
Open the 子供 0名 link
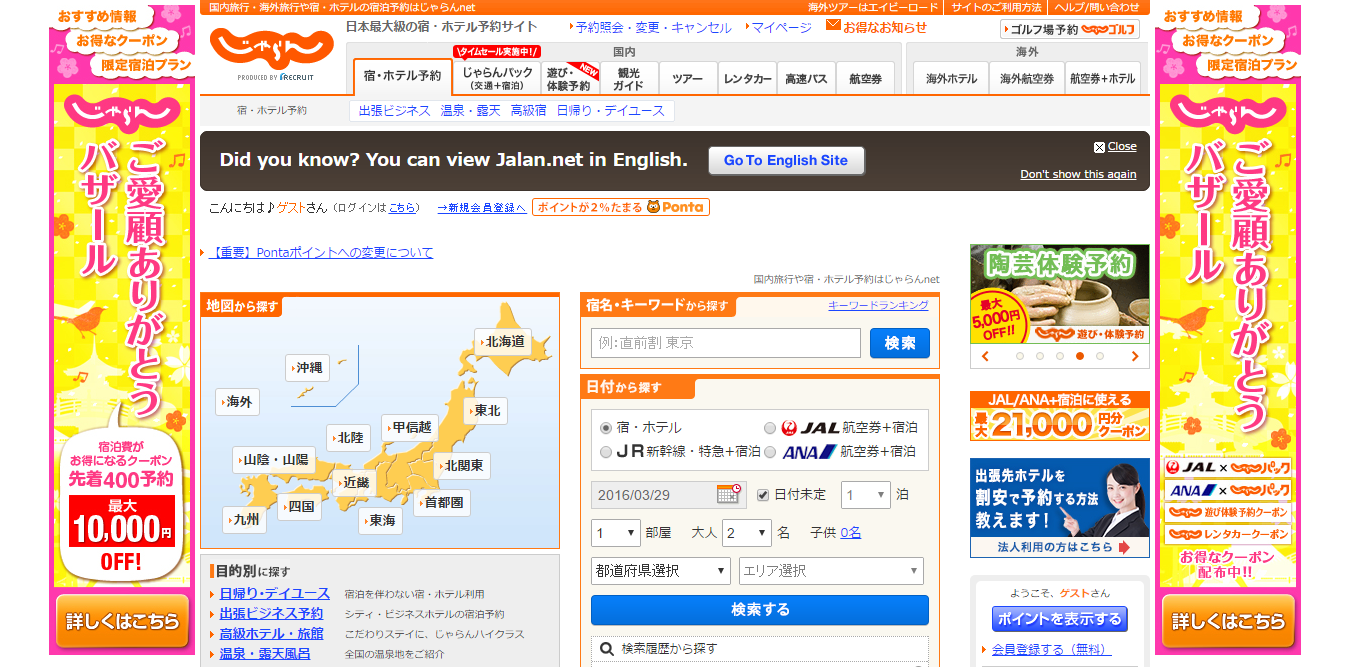[850, 533]
